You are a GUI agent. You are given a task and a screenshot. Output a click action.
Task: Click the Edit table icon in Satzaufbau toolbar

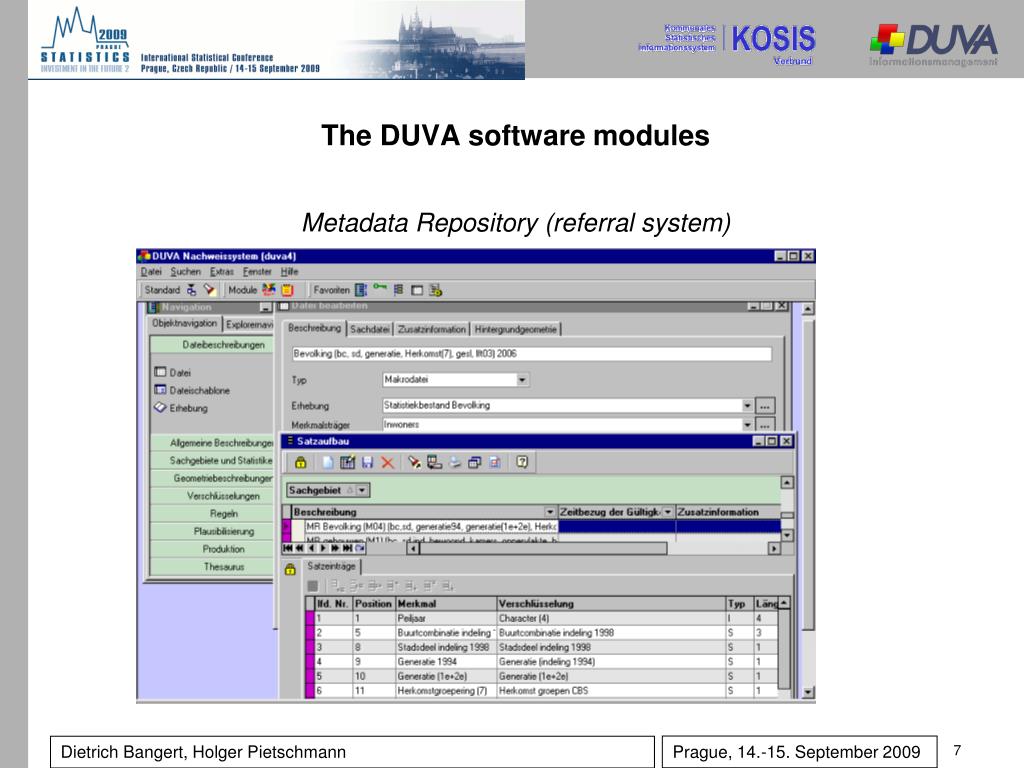347,462
